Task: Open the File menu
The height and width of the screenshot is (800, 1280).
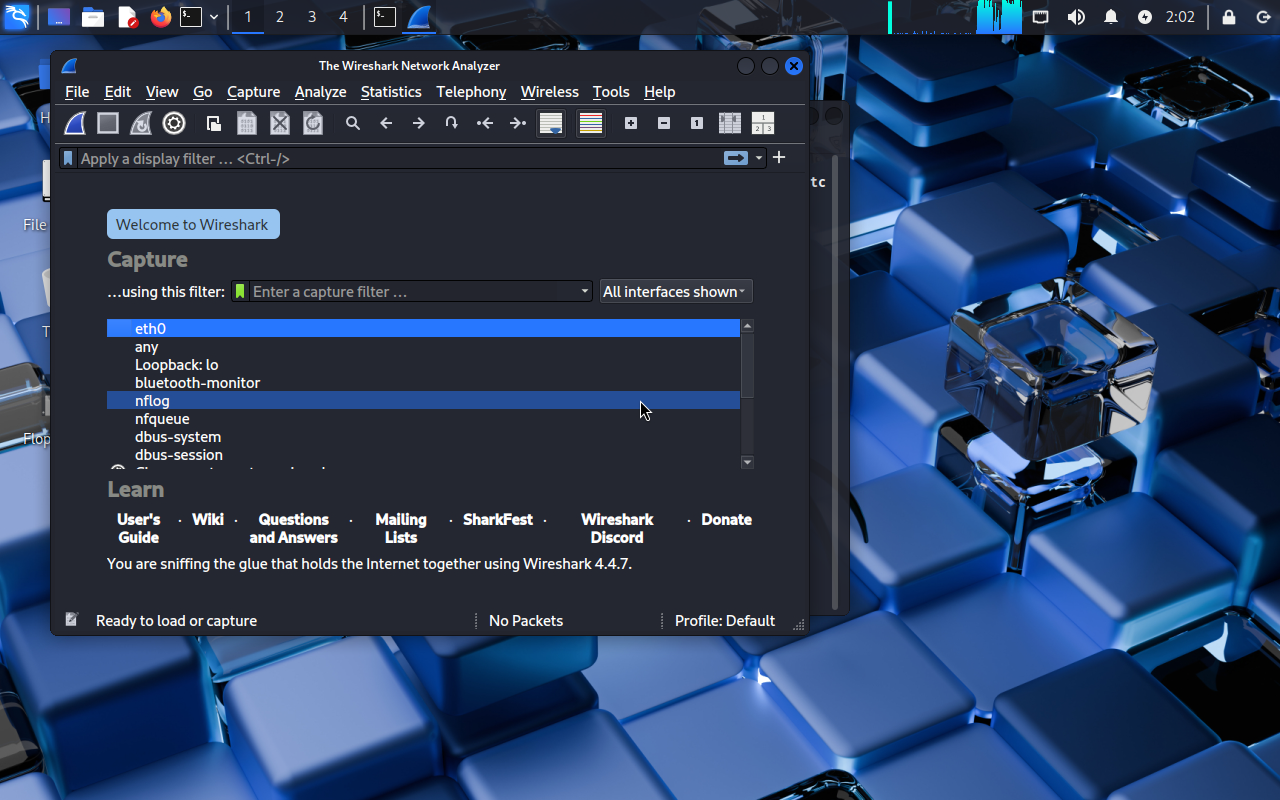Action: pos(77,91)
